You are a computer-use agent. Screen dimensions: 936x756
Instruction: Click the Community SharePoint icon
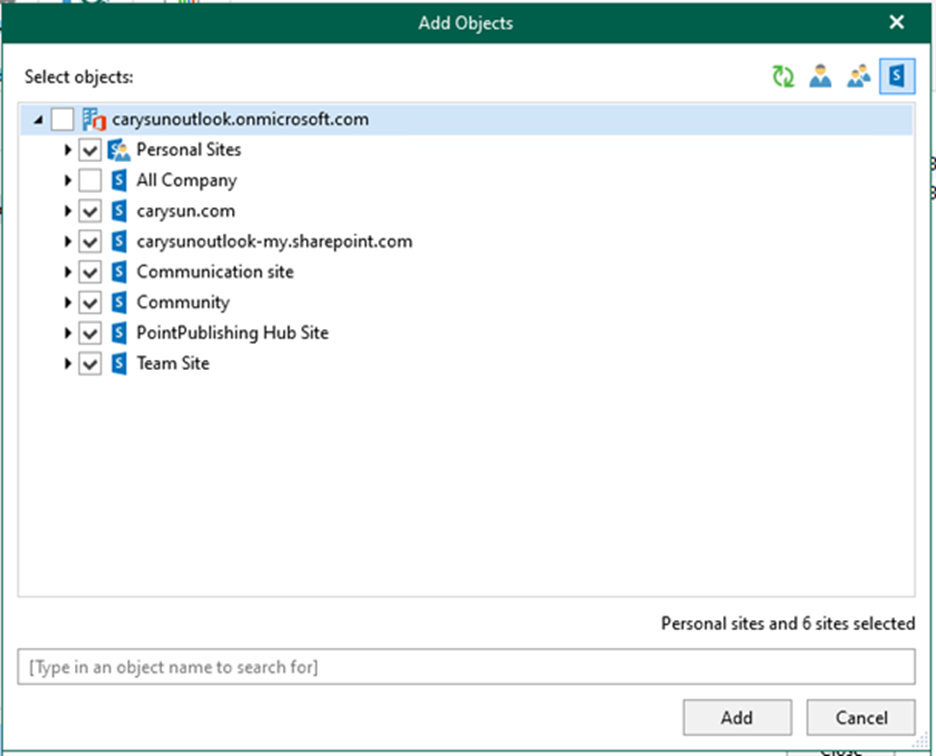pos(119,302)
